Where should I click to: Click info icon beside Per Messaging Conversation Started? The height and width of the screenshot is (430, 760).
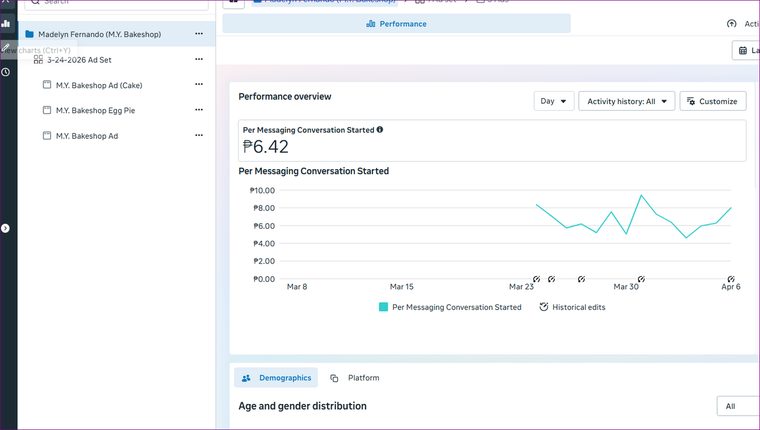380,129
